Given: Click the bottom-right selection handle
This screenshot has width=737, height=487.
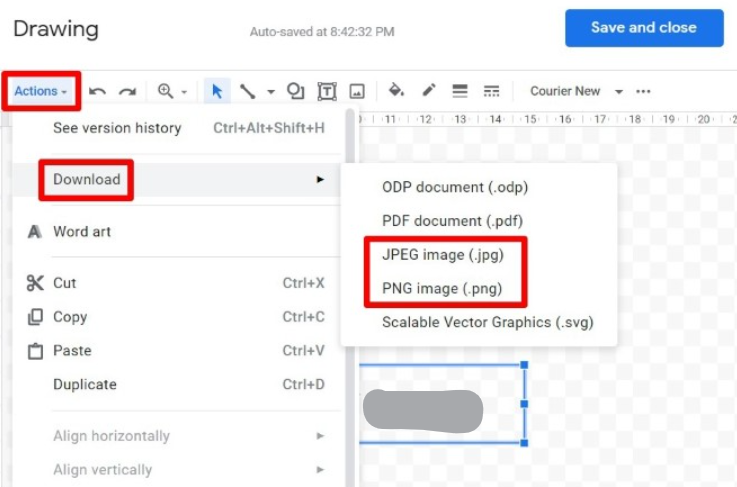Looking at the screenshot, I should 525,443.
